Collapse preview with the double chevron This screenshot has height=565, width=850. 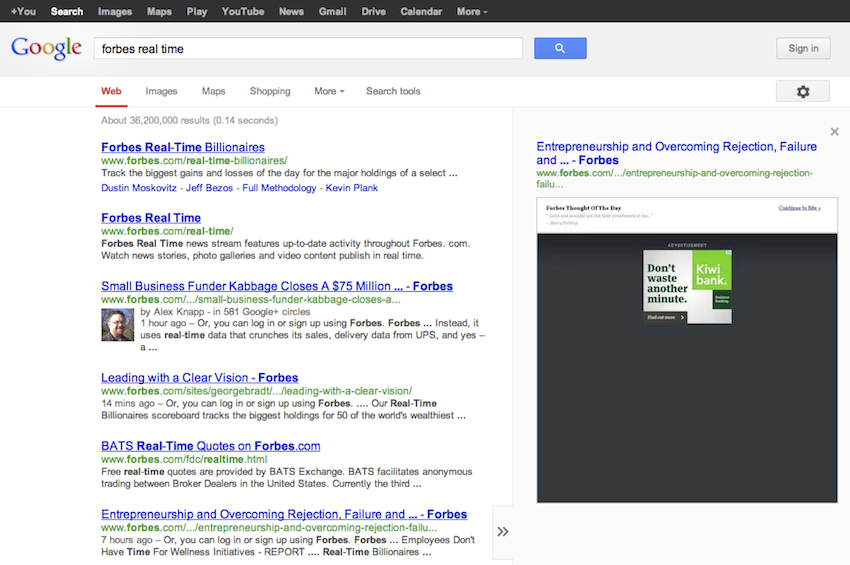[503, 531]
